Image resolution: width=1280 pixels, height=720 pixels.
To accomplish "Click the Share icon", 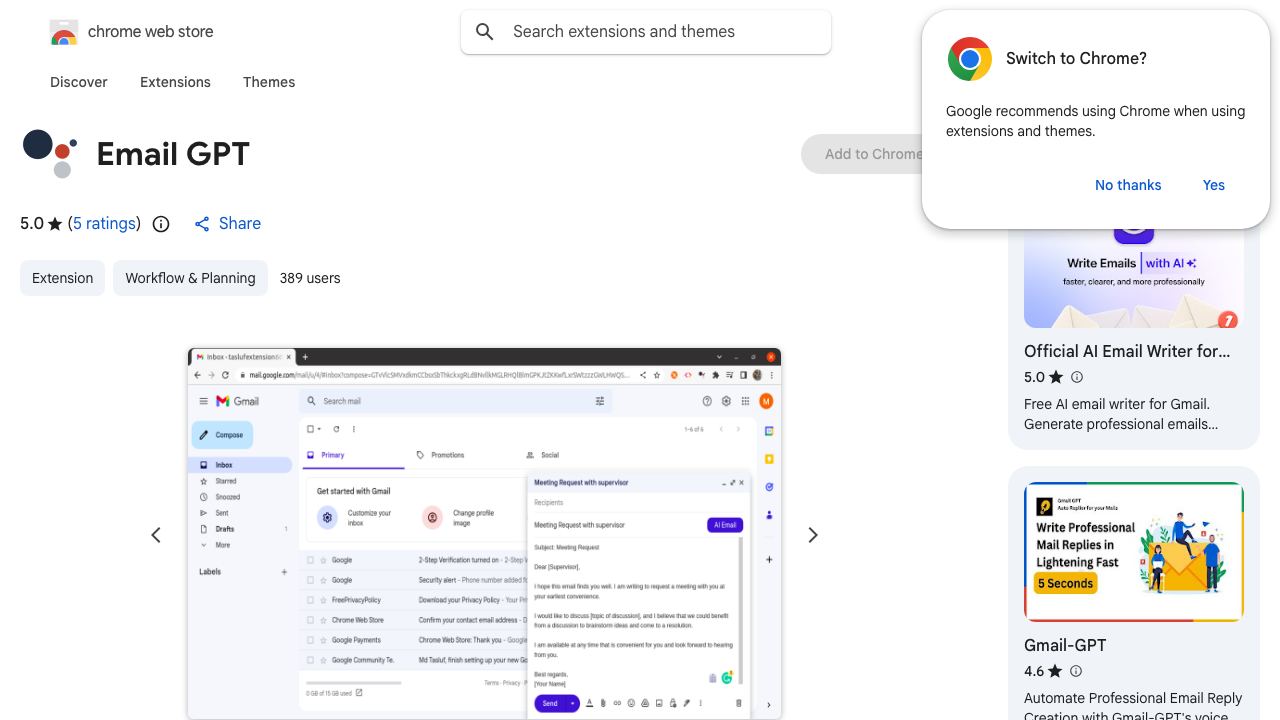I will (x=202, y=224).
